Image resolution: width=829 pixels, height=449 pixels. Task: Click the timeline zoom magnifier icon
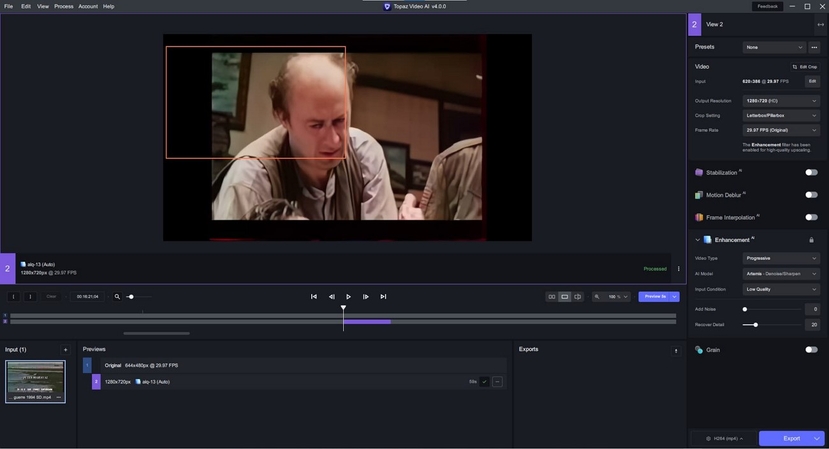[x=117, y=297]
